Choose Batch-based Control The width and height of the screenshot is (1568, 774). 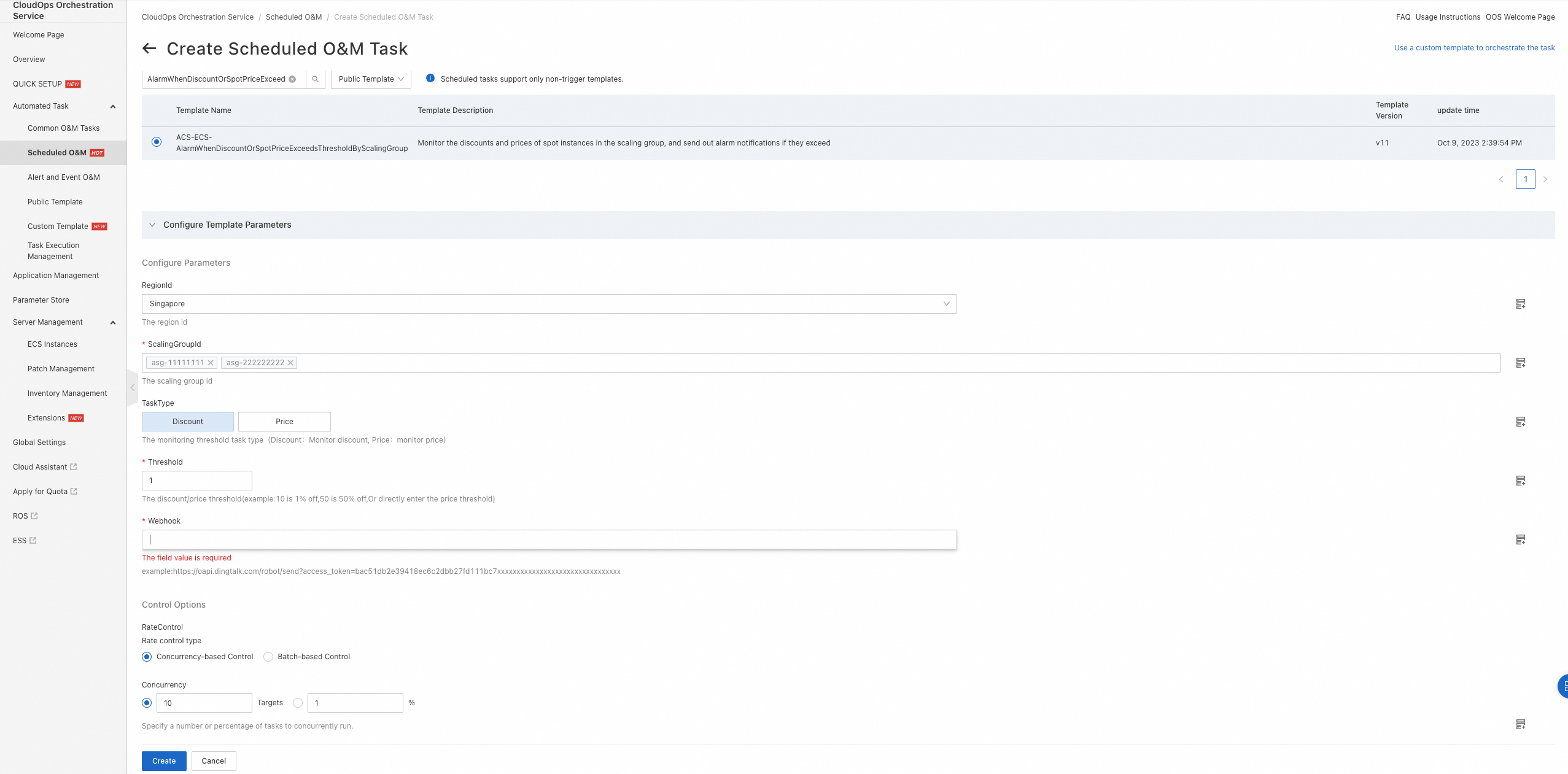click(268, 657)
